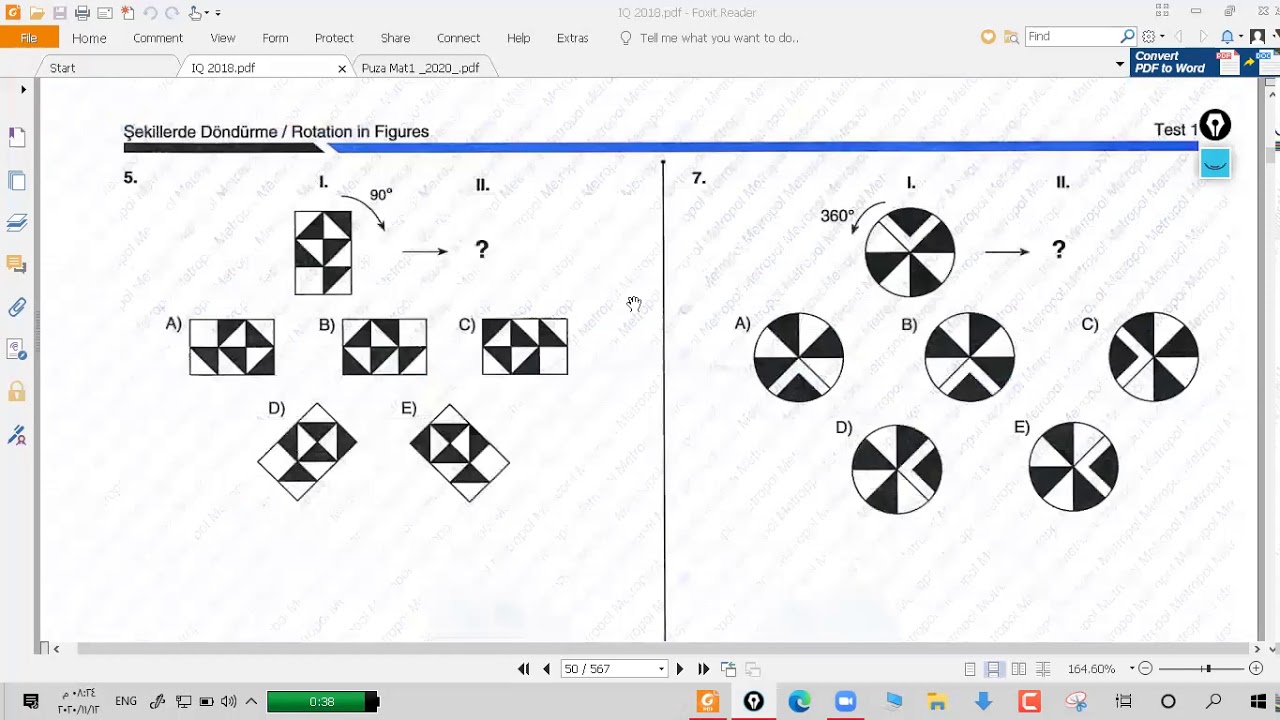The image size is (1280, 720).
Task: Open the Attachments paperclip panel
Action: coord(17,307)
